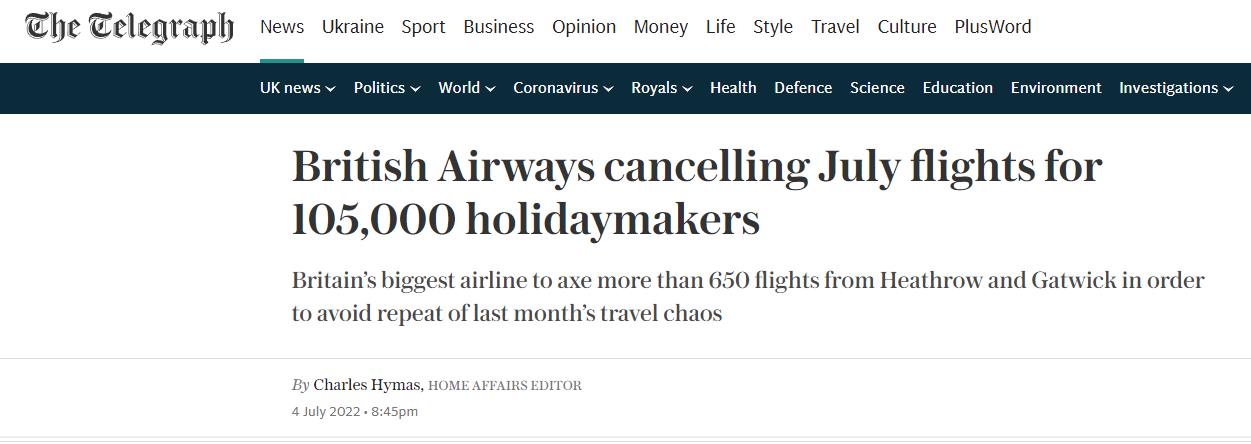Select Sport in top navigation

[x=423, y=27]
